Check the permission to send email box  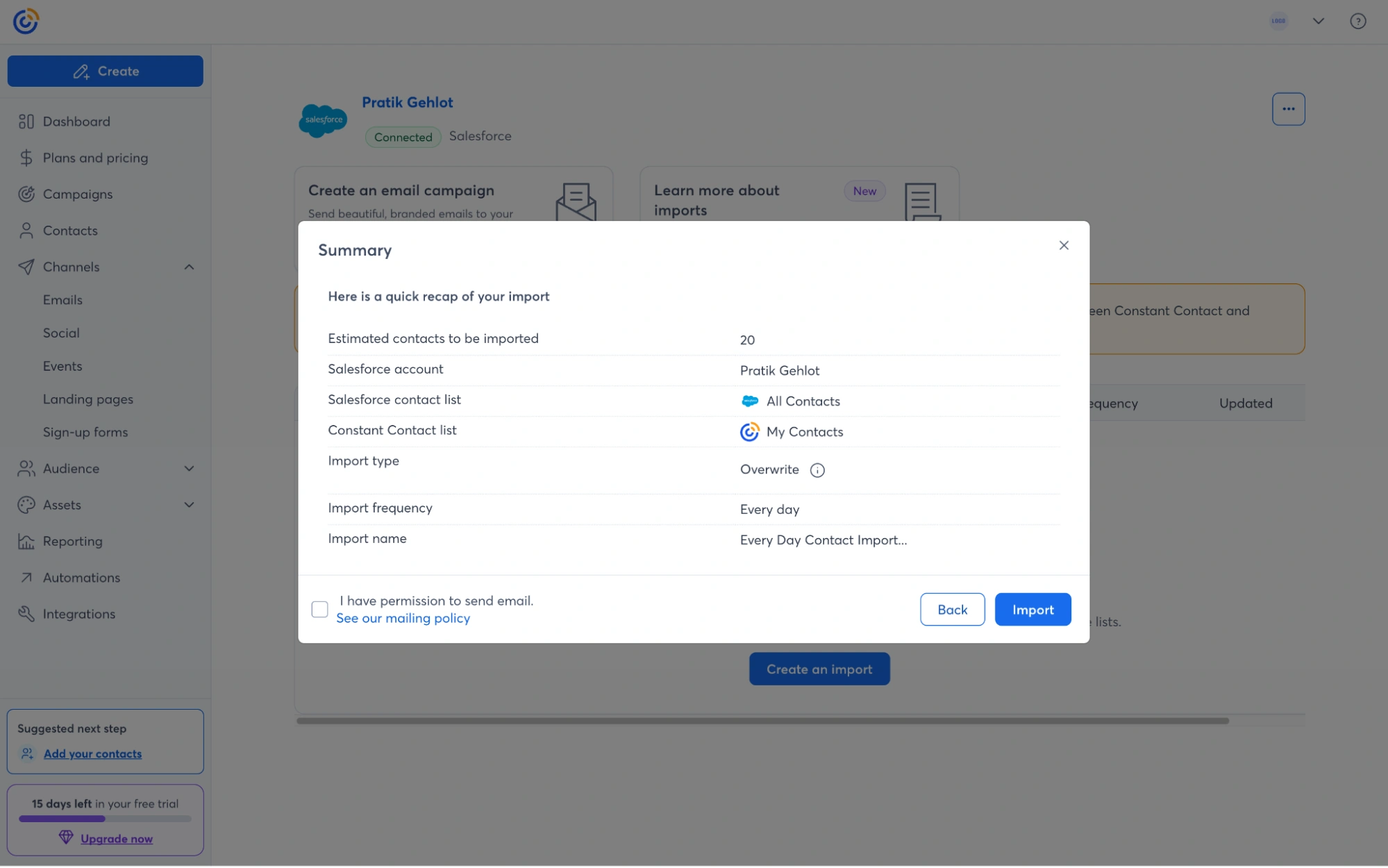pos(319,610)
